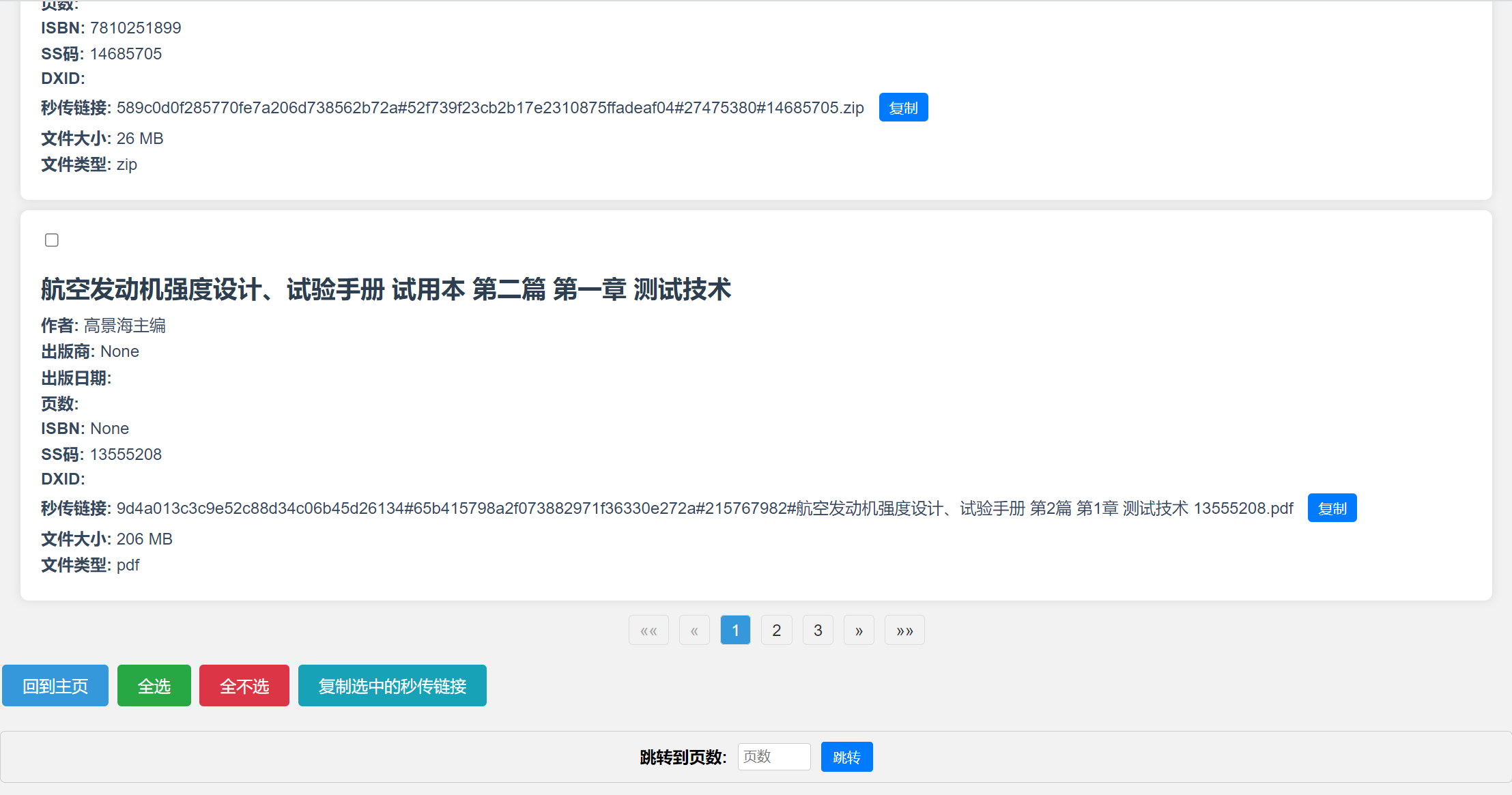Click the 跳转到页数 label

click(683, 757)
